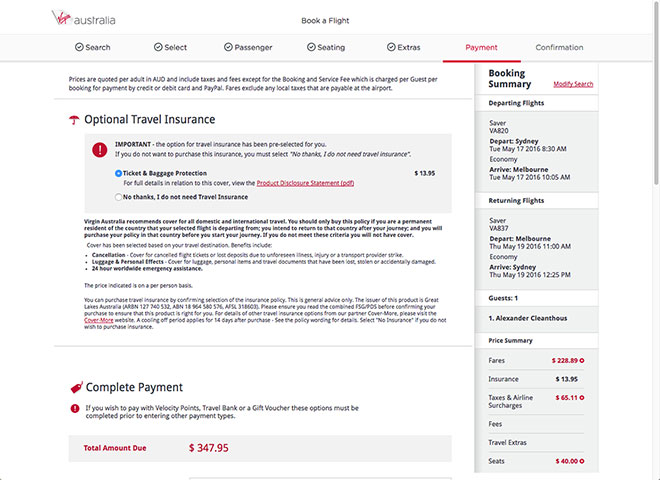Screen dimensions: 660x480
Task: Click the active Payment step tab
Action: [482, 48]
